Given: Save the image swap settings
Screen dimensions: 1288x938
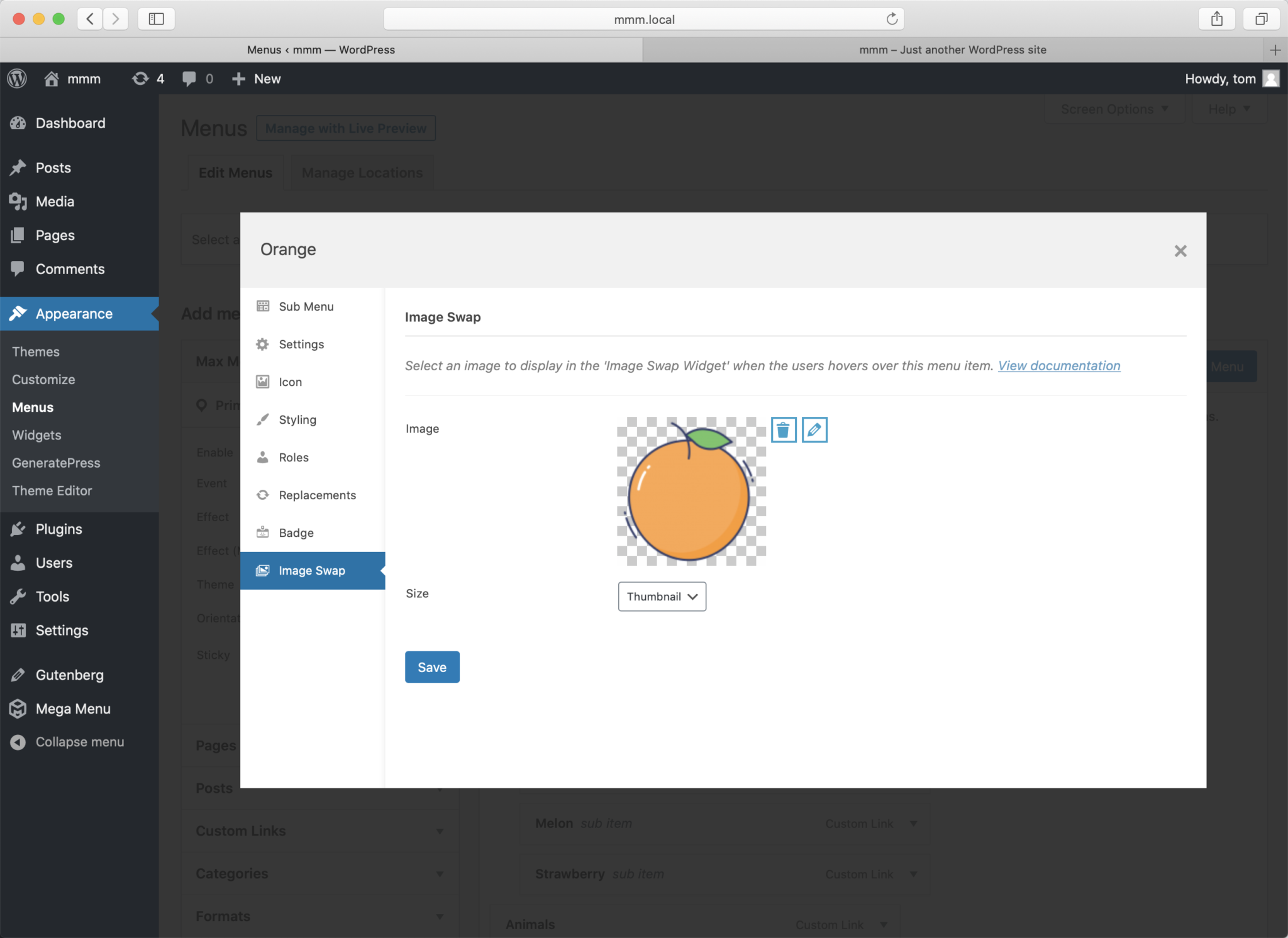Looking at the screenshot, I should 432,667.
